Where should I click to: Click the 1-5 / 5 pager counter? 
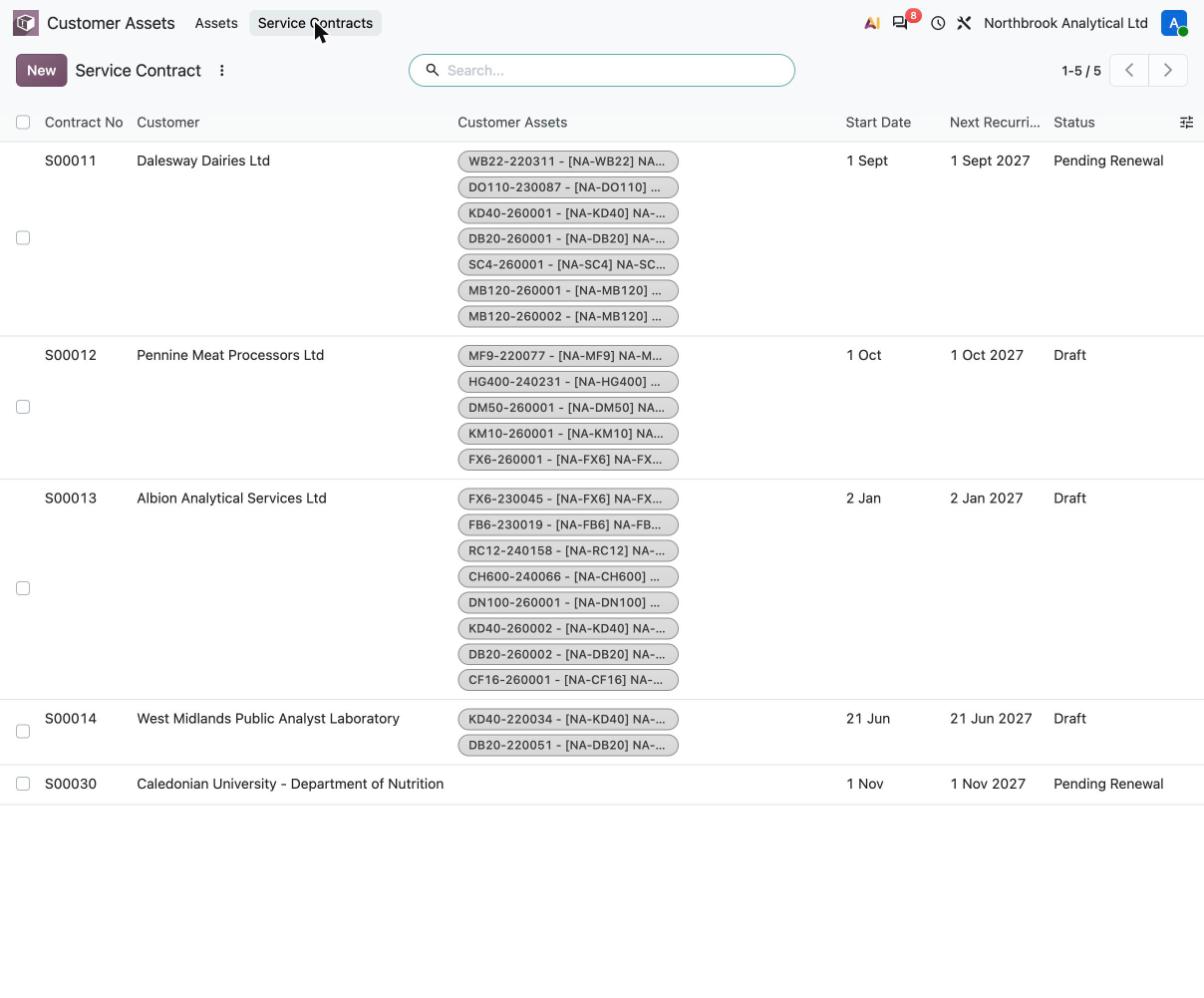click(x=1081, y=71)
